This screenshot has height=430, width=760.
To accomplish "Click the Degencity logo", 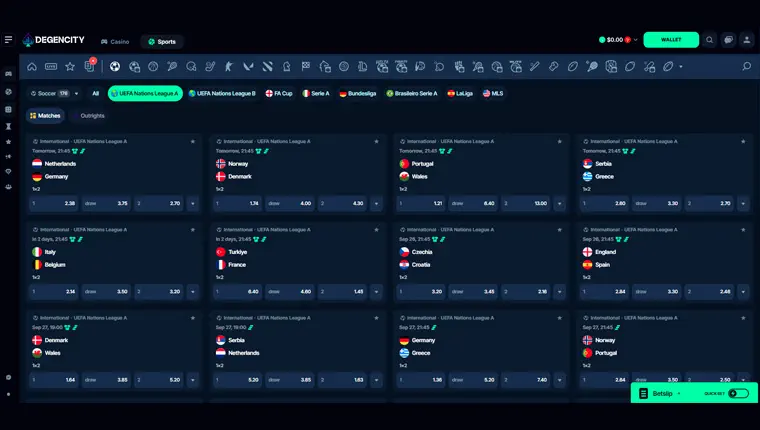I will point(53,40).
